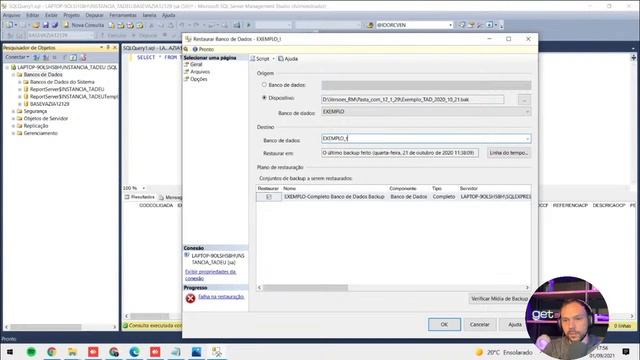Click the disconnect icon in Object Explorer toolbar

click(46, 58)
